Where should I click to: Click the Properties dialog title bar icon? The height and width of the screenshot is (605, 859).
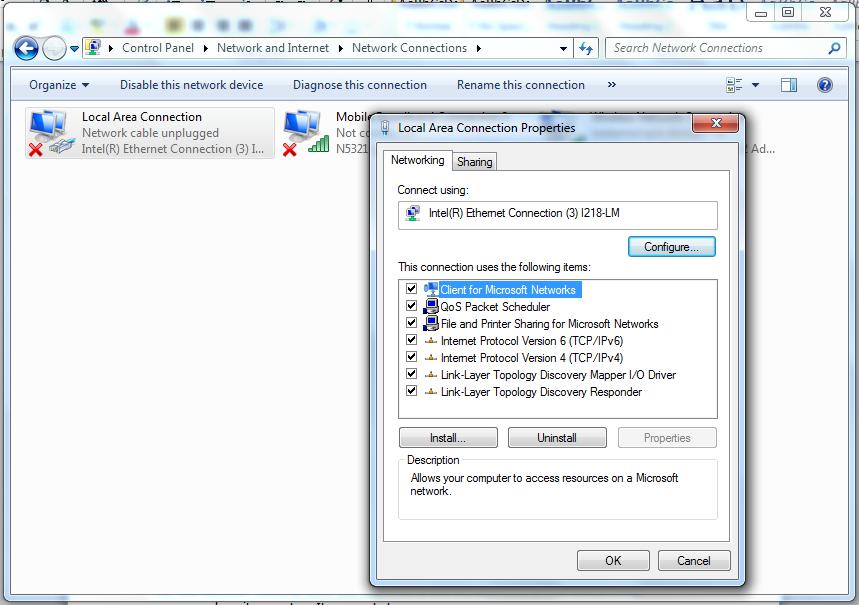(x=385, y=128)
